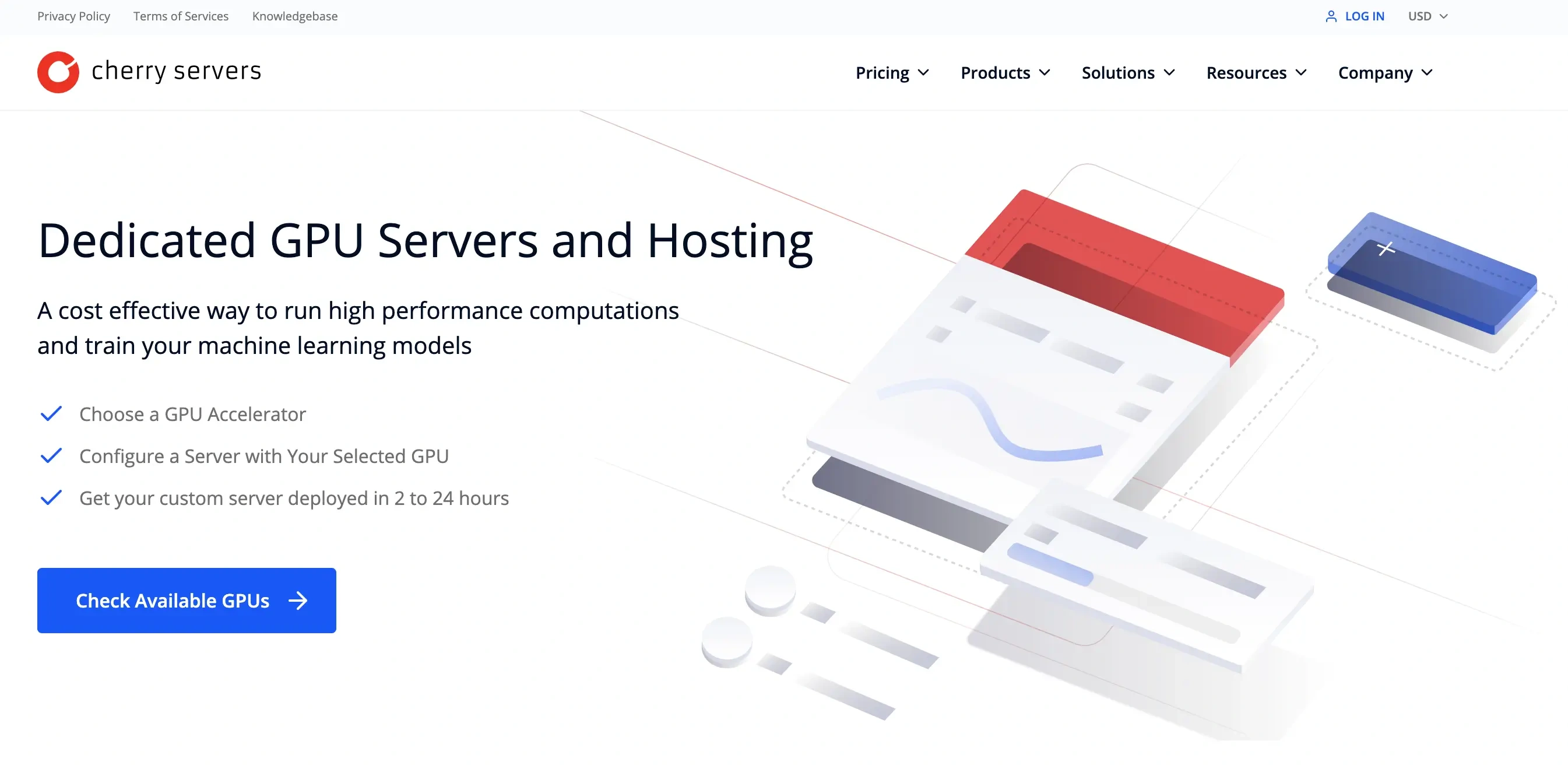This screenshot has height=765, width=1568.
Task: Click checkmark beside custom server deployed text
Action: click(51, 497)
